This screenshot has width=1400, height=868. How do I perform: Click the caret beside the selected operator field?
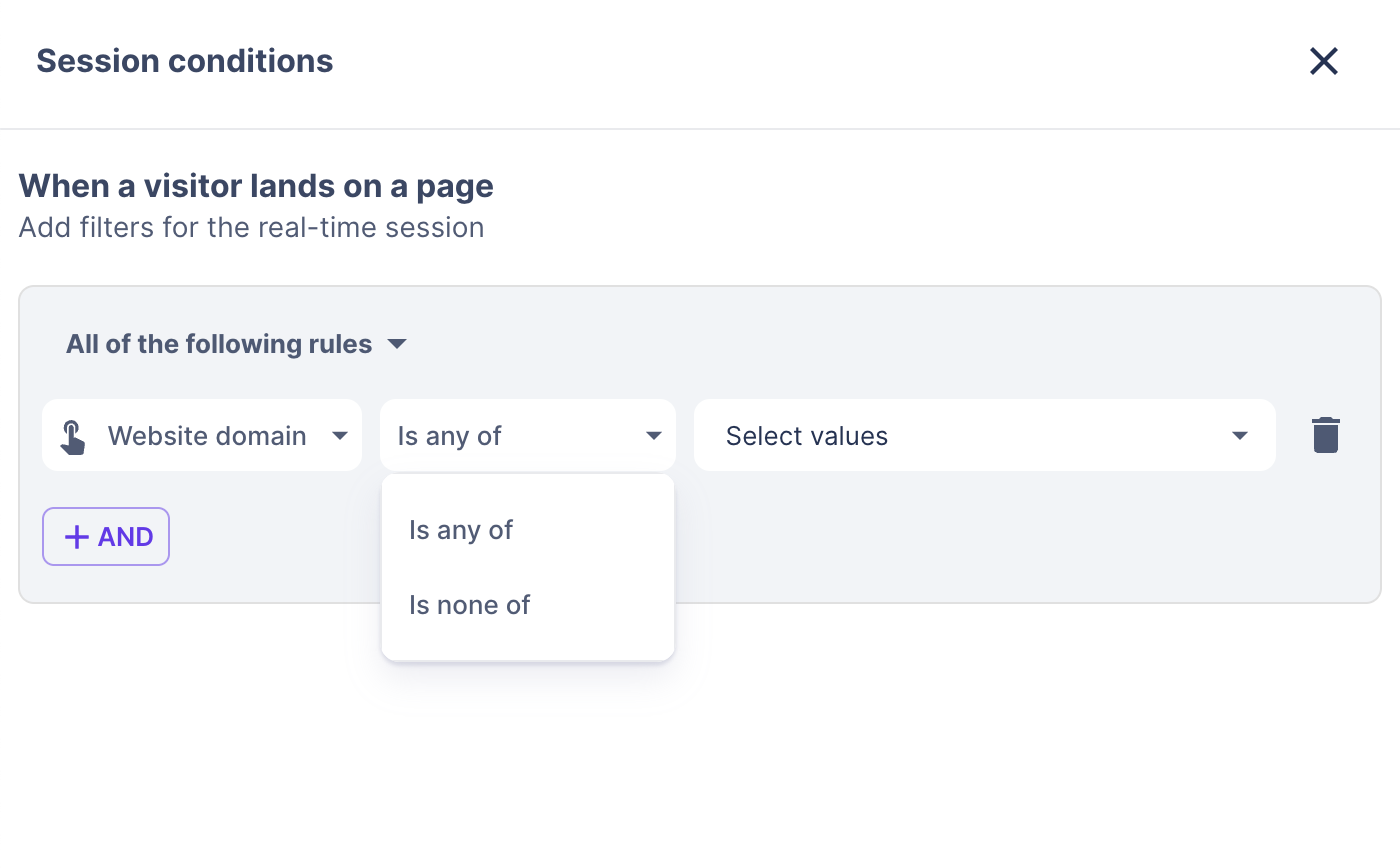(654, 436)
